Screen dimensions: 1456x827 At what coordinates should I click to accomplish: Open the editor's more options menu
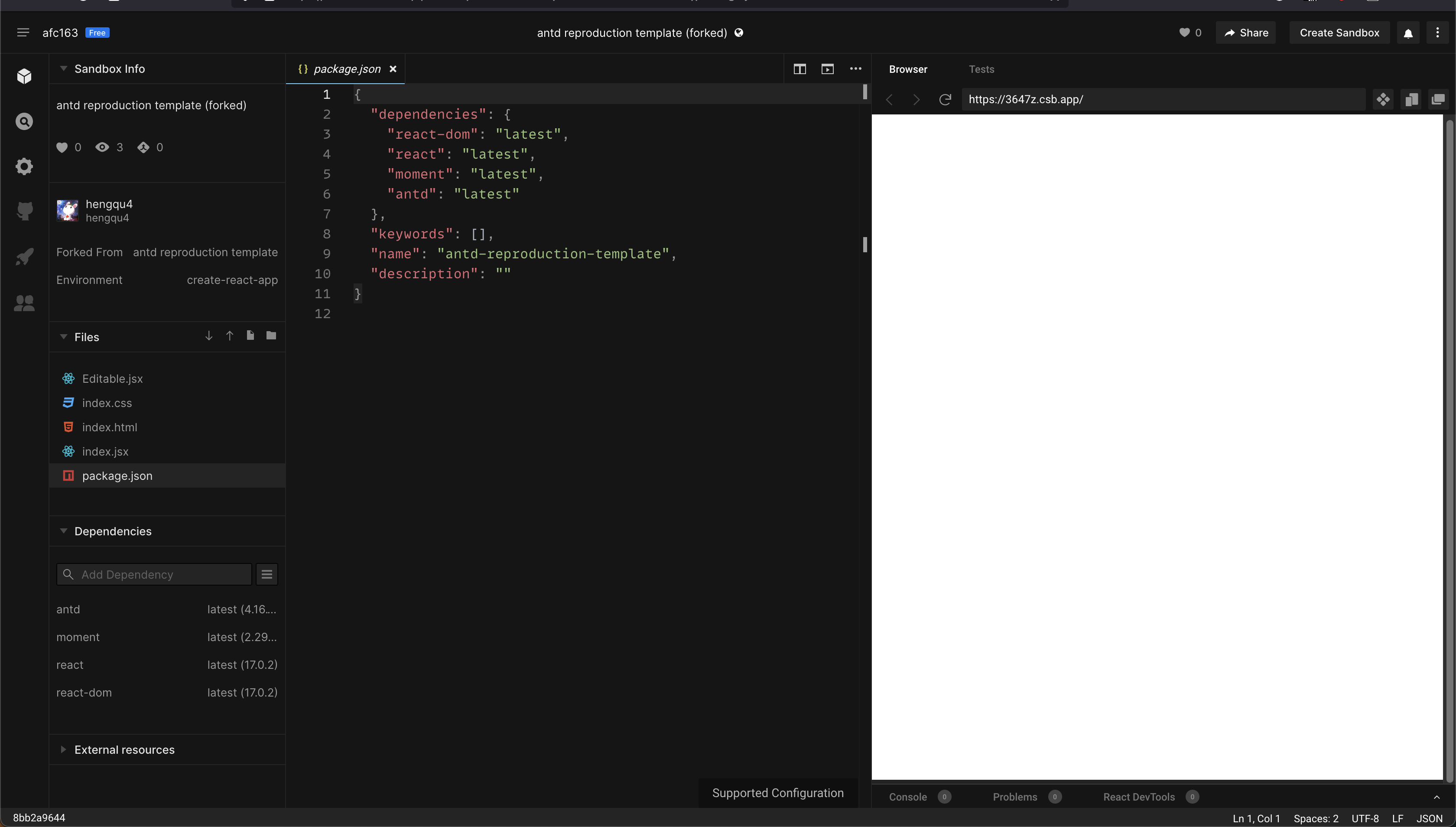(x=855, y=69)
